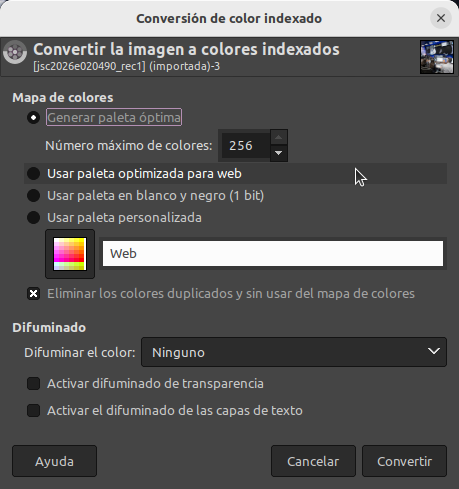Uncheck Eliminar los colores duplicados checkbox

pos(33,294)
